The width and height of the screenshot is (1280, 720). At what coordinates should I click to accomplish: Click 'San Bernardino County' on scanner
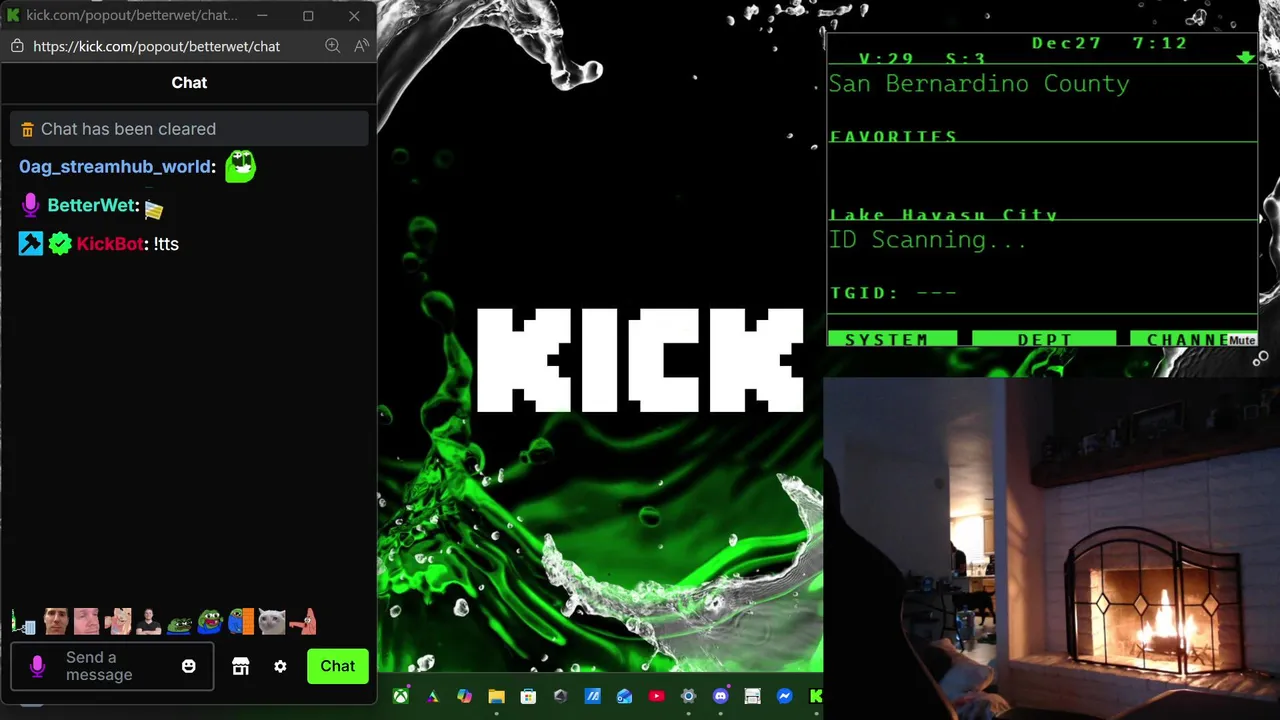click(x=979, y=84)
